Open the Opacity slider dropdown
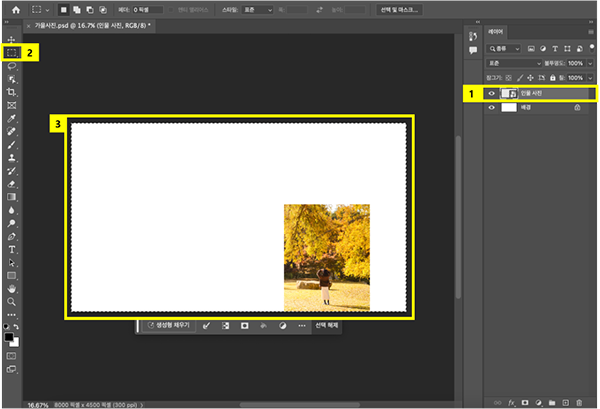The width and height of the screenshot is (600, 409). pyautogui.click(x=590, y=63)
